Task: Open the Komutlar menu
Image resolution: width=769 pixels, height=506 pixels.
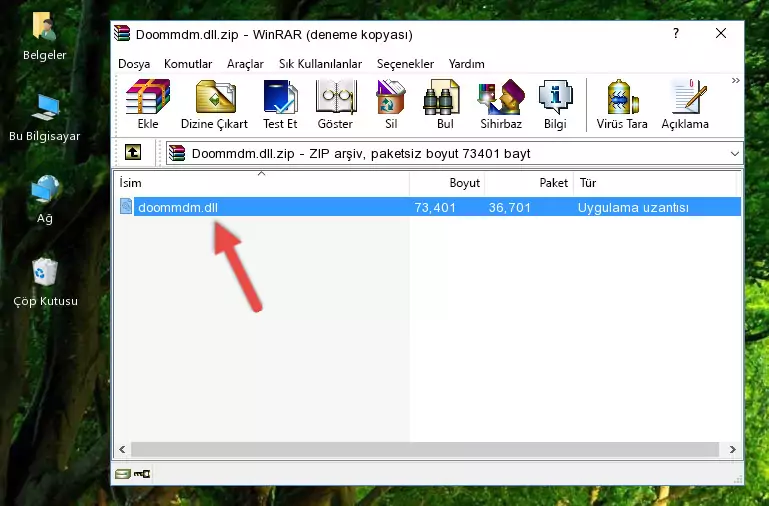Action: coord(188,64)
